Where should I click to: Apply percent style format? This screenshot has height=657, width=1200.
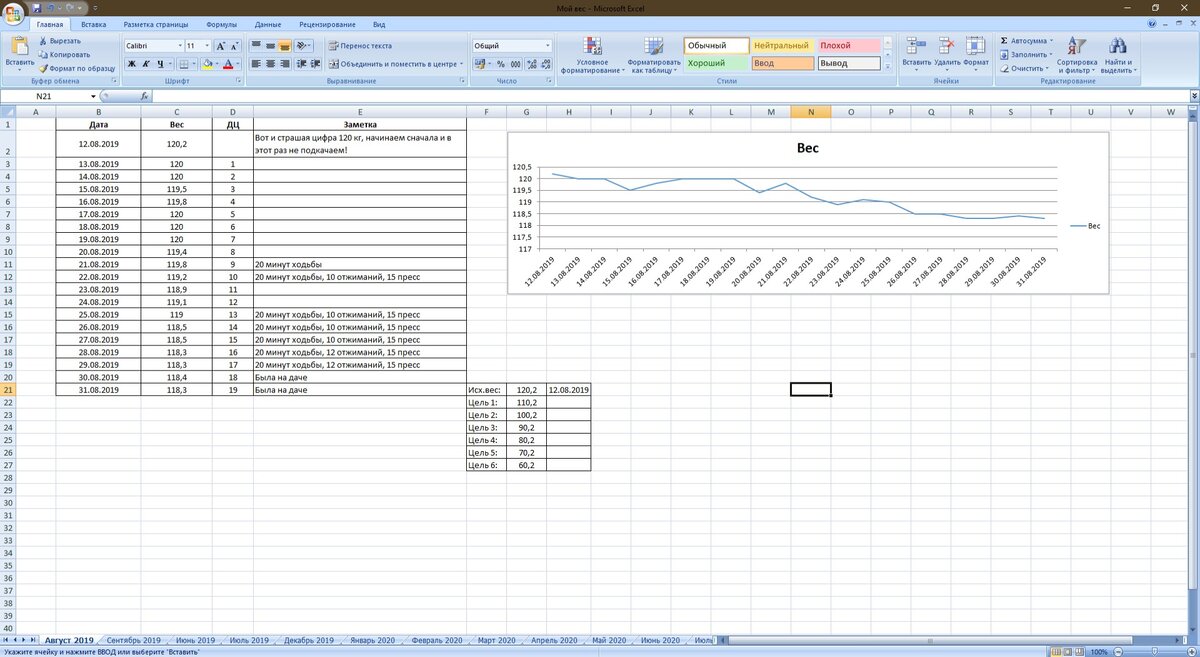point(501,64)
